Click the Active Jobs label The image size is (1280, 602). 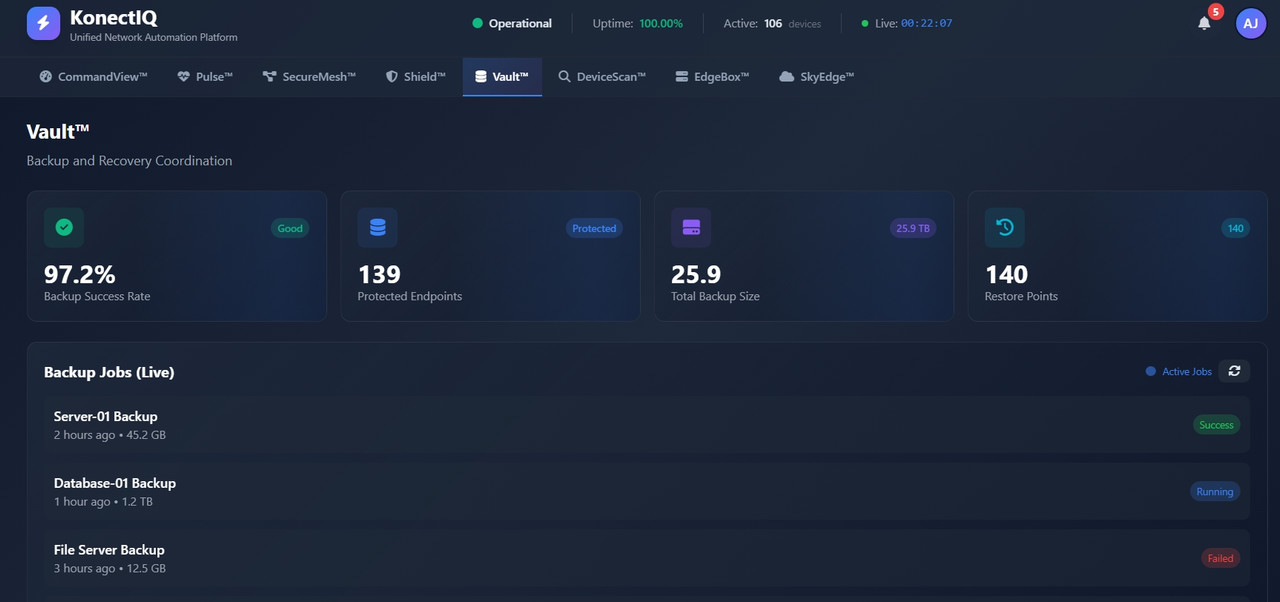pyautogui.click(x=1187, y=372)
